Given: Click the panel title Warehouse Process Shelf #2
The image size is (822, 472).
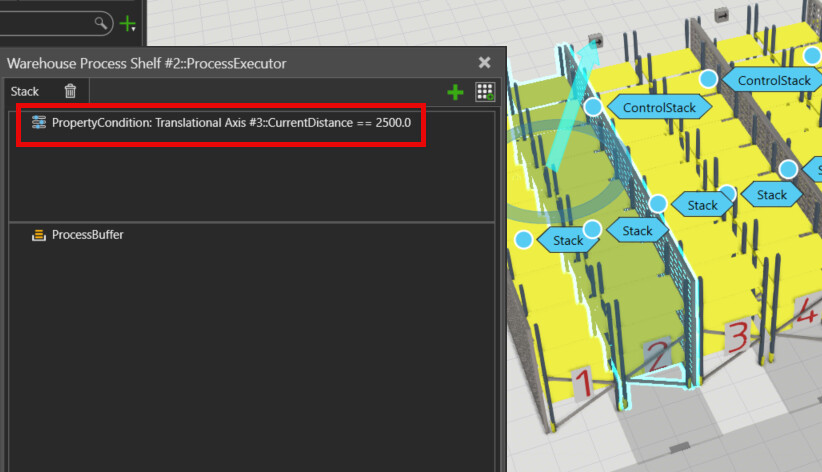Looking at the screenshot, I should (146, 63).
